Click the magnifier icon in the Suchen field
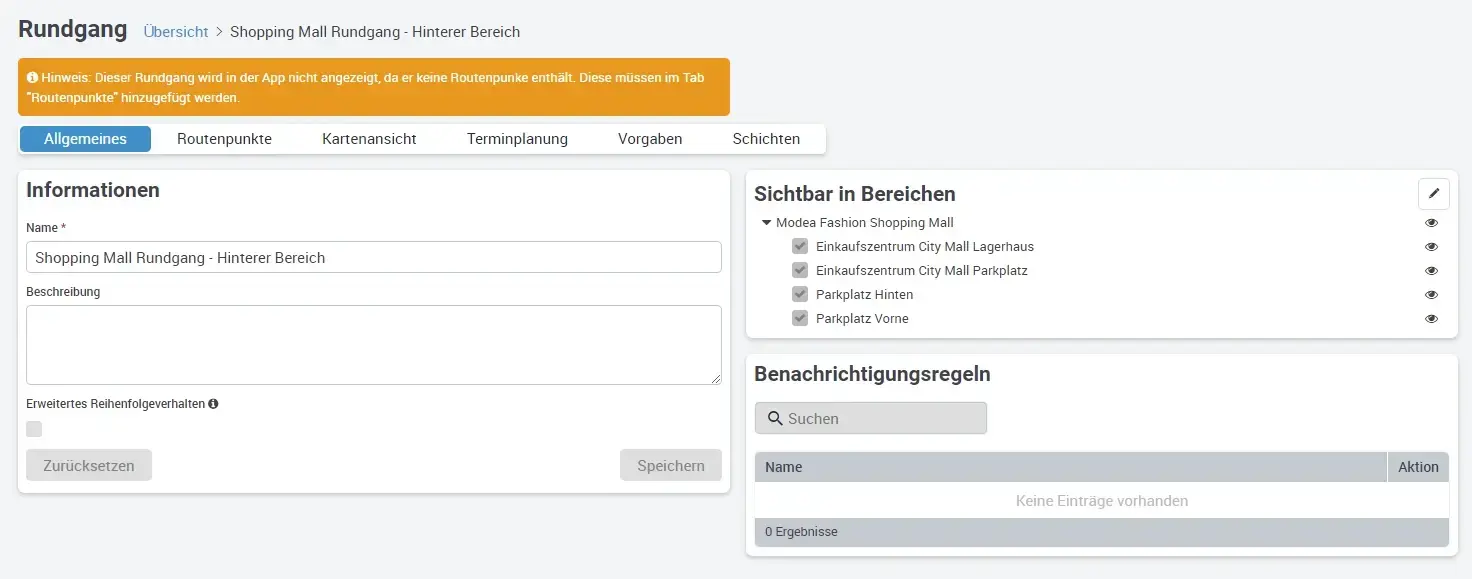1472x579 pixels. click(776, 418)
